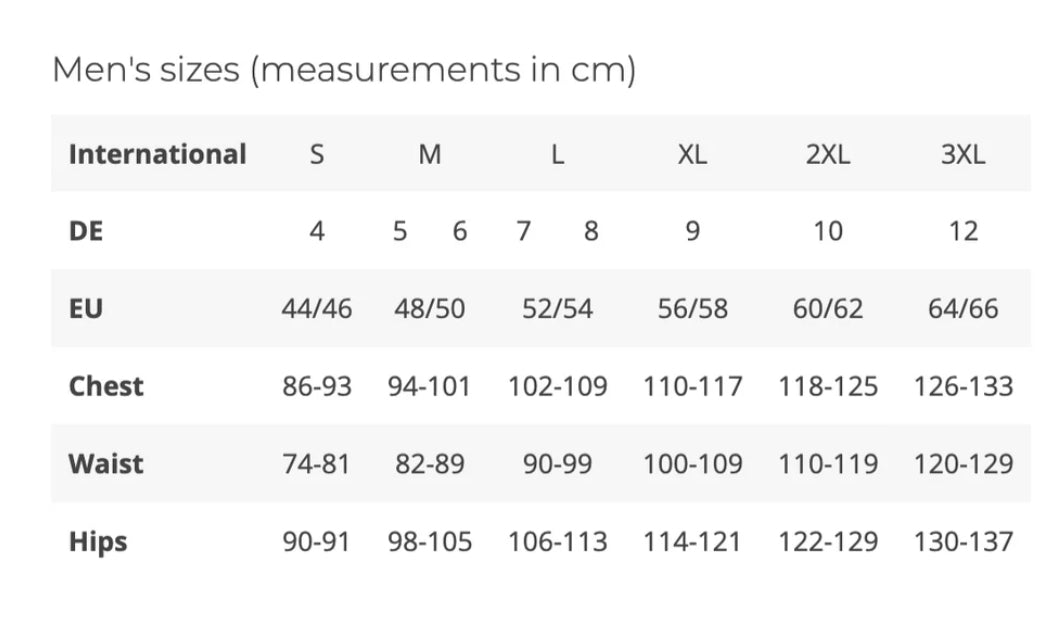Select EU size 44/46 cell
Image resolution: width=1045 pixels, height=621 pixels.
tap(317, 309)
